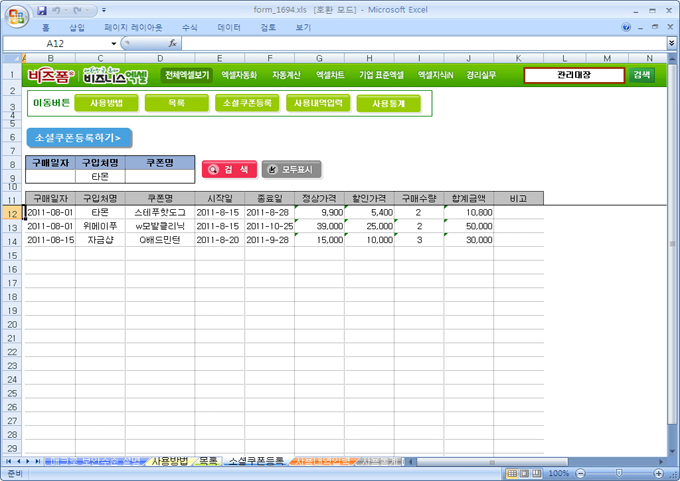Open the 수식 ribbon tab
This screenshot has height=481, width=680.
click(x=188, y=28)
